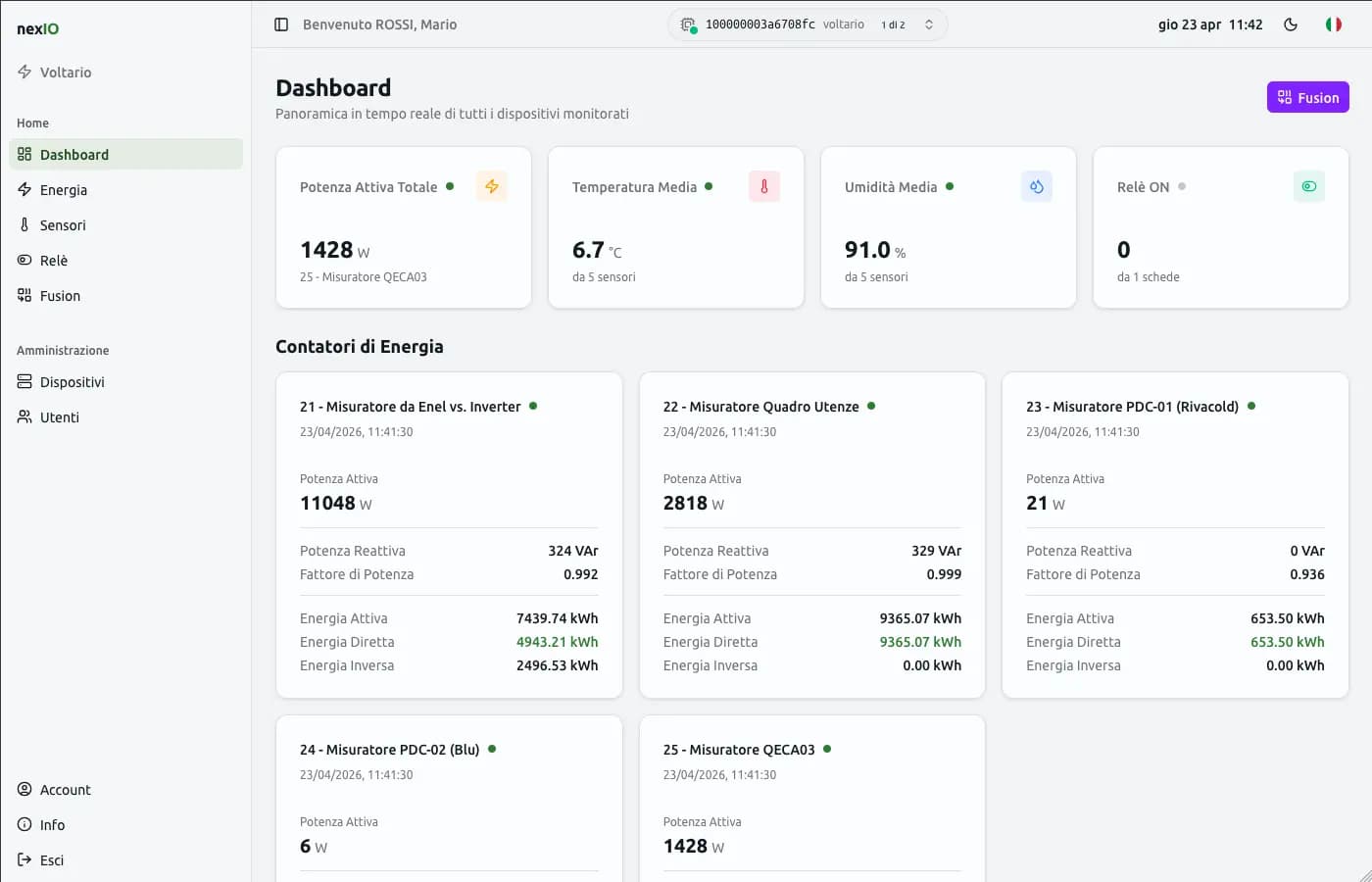Switch language via the Italian flag
Viewport: 1372px width, 882px height.
pyautogui.click(x=1334, y=24)
